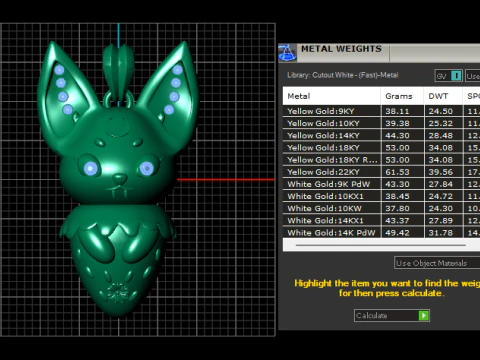This screenshot has height=360, width=480.
Task: Click the 38.11 grams value
Action: coord(397,111)
